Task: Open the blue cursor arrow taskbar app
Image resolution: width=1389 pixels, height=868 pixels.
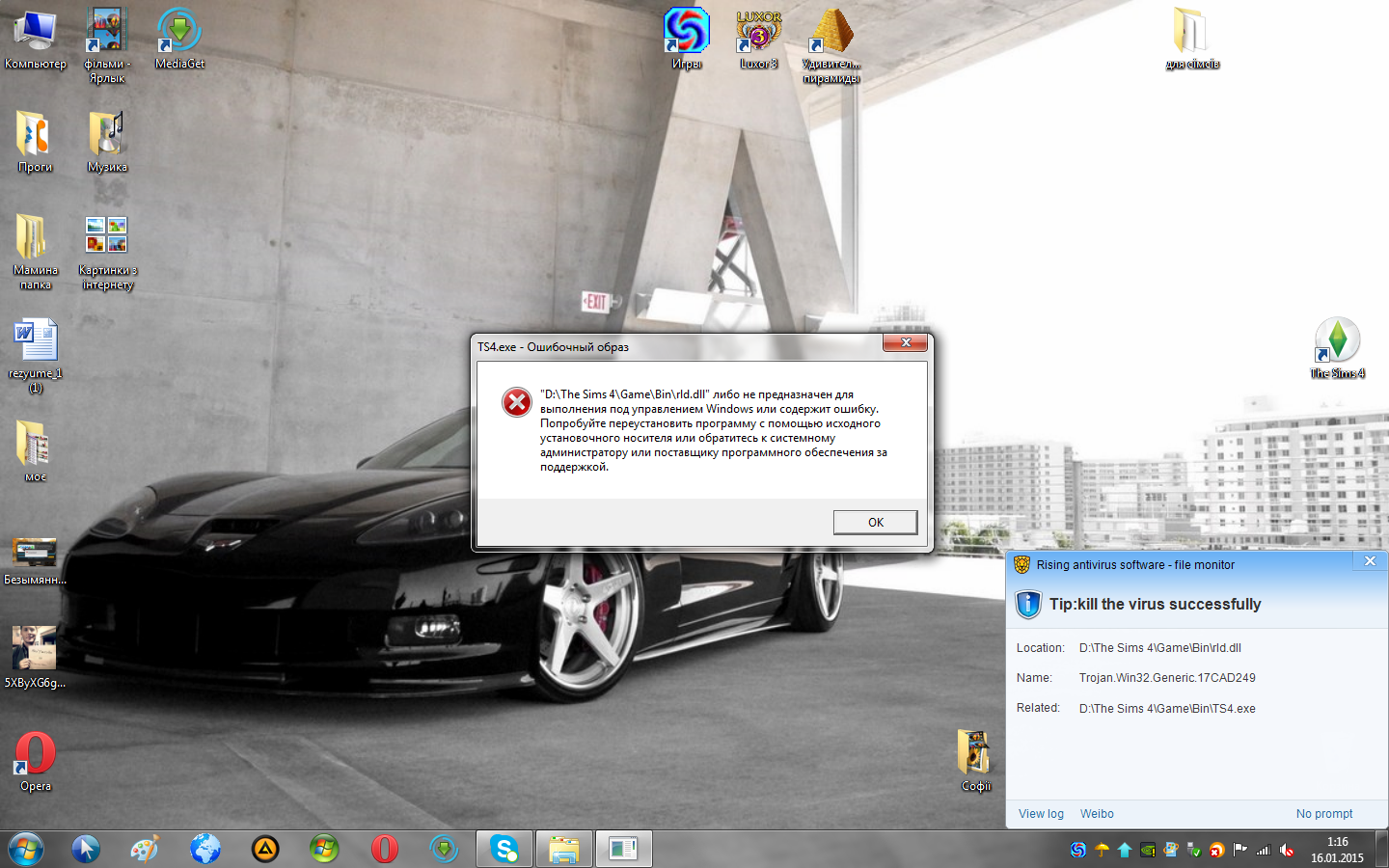Action: pyautogui.click(x=86, y=849)
